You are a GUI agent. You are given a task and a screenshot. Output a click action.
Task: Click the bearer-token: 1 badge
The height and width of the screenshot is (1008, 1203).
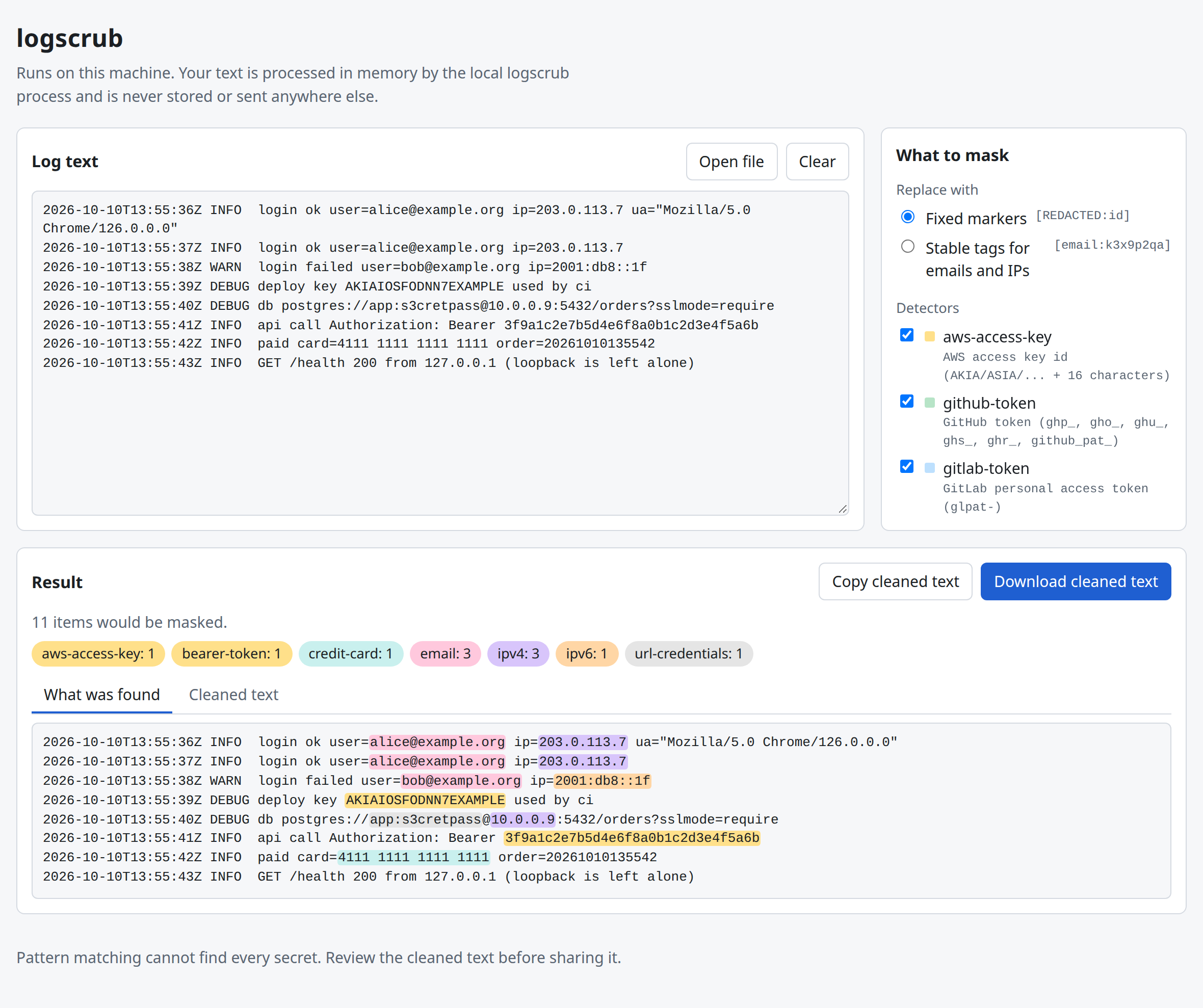coord(231,653)
